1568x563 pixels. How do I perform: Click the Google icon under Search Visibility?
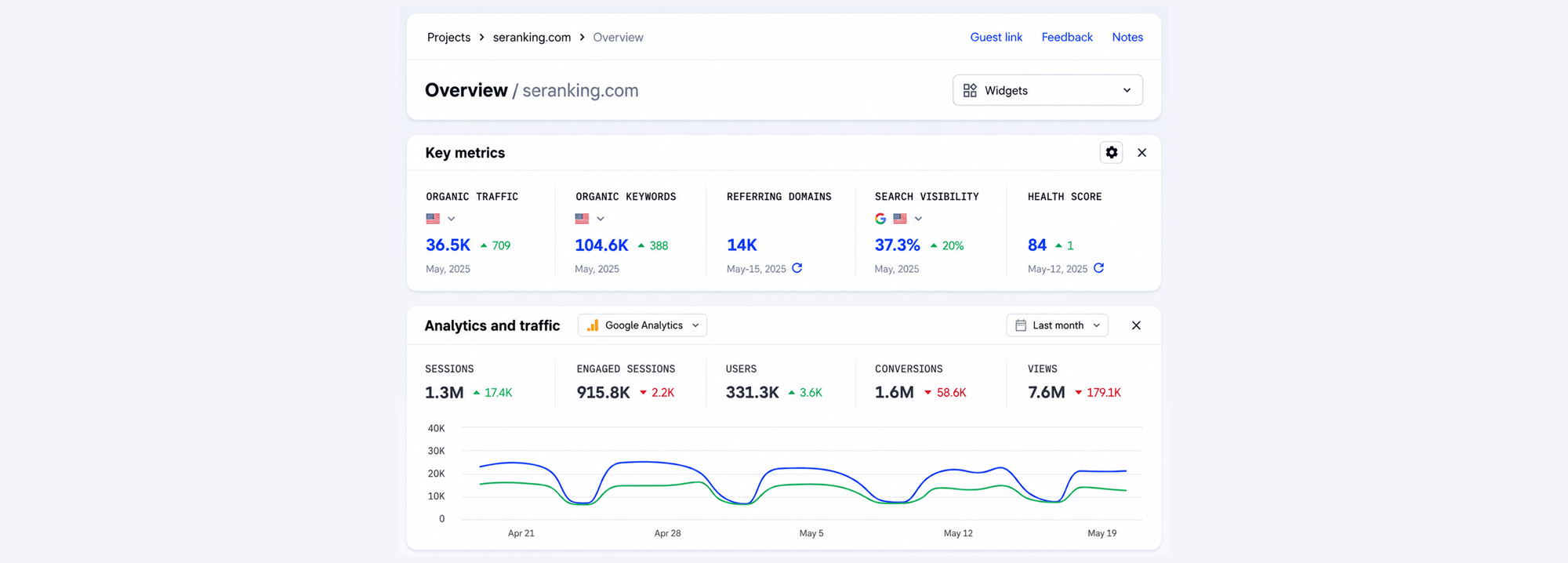pos(880,219)
